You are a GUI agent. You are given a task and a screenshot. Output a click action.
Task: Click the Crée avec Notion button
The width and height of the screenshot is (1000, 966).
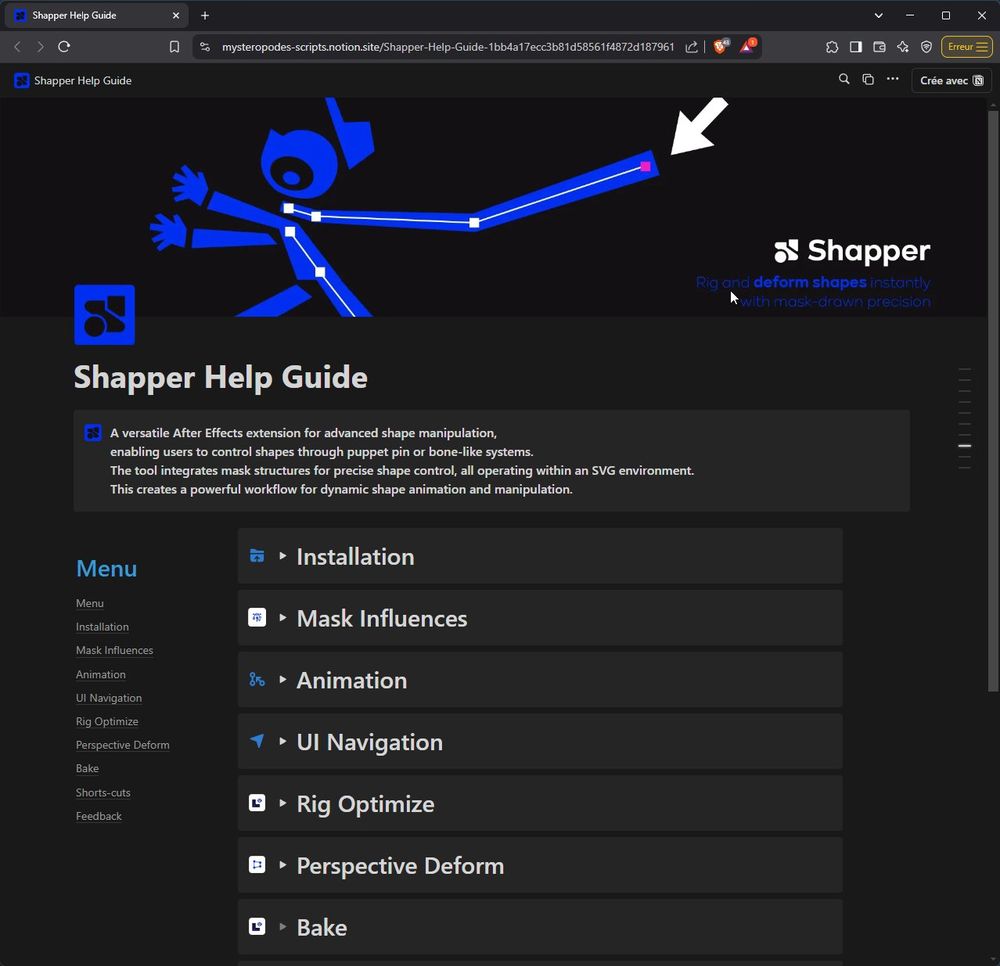pyautogui.click(x=952, y=80)
